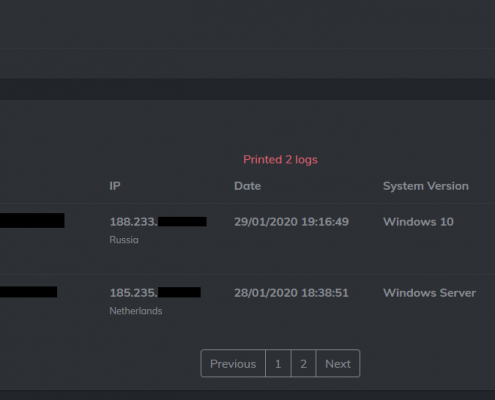Go to the Previous page
The width and height of the screenshot is (495, 400).
coord(233,363)
